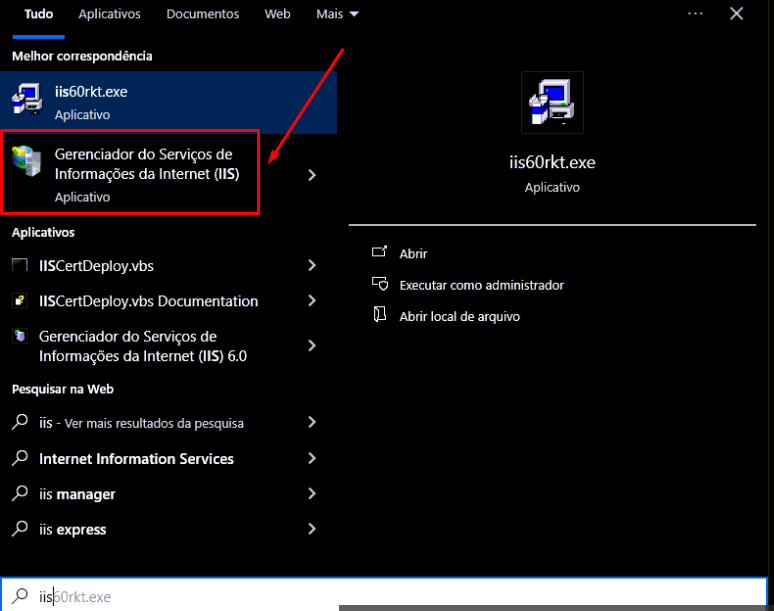Click search icon beside 'iis - Ver mais resultados'
774x611 pixels.
coord(20,422)
